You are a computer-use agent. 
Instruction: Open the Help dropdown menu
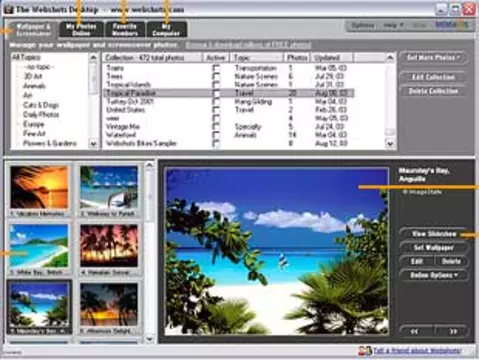point(393,25)
